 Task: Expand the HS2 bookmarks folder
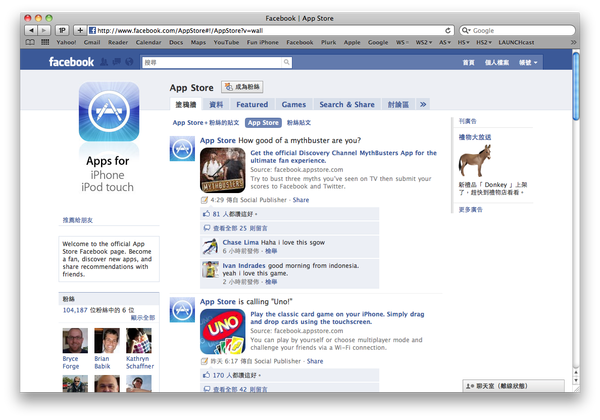point(484,42)
